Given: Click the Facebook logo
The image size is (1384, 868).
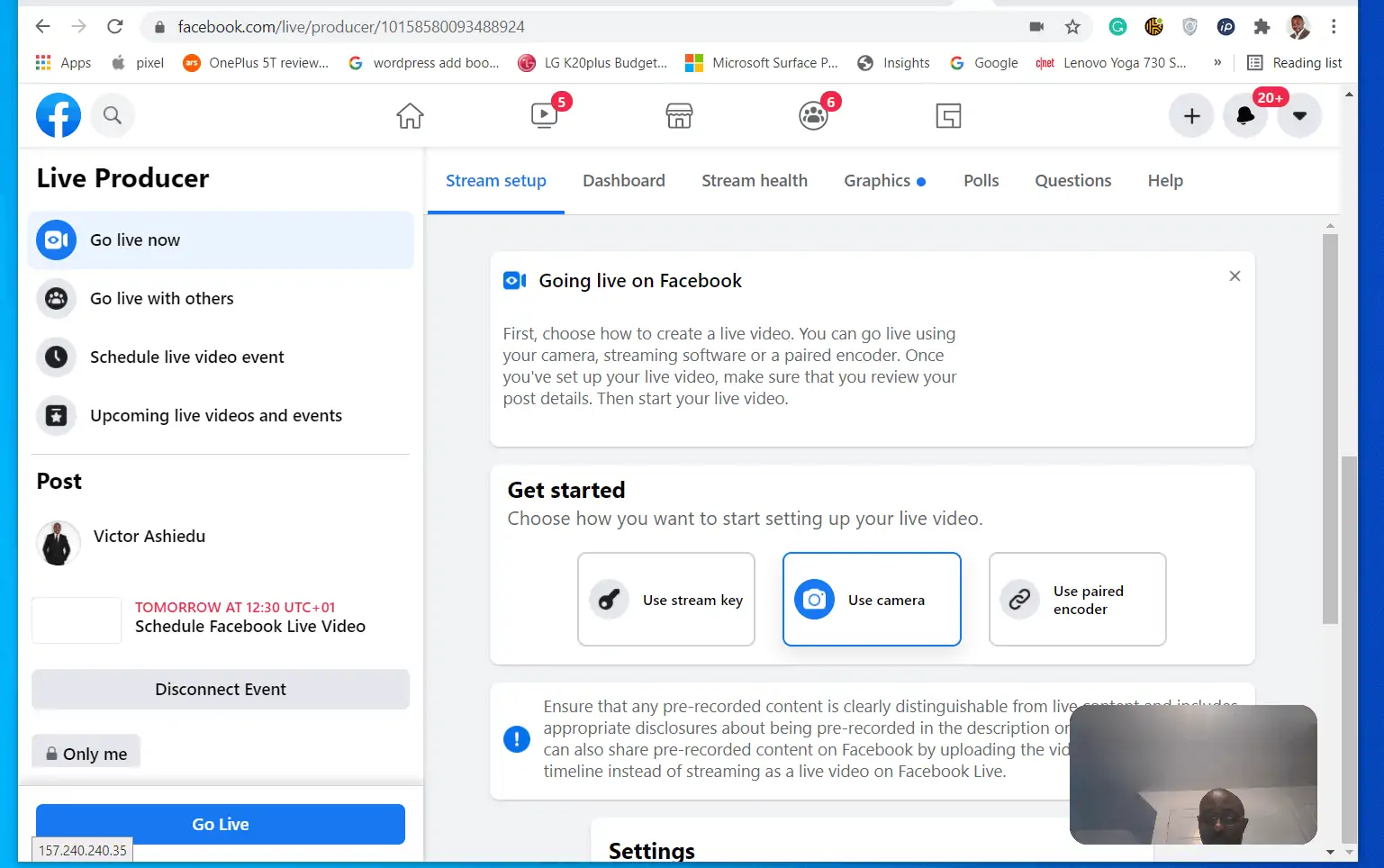Looking at the screenshot, I should (x=59, y=115).
